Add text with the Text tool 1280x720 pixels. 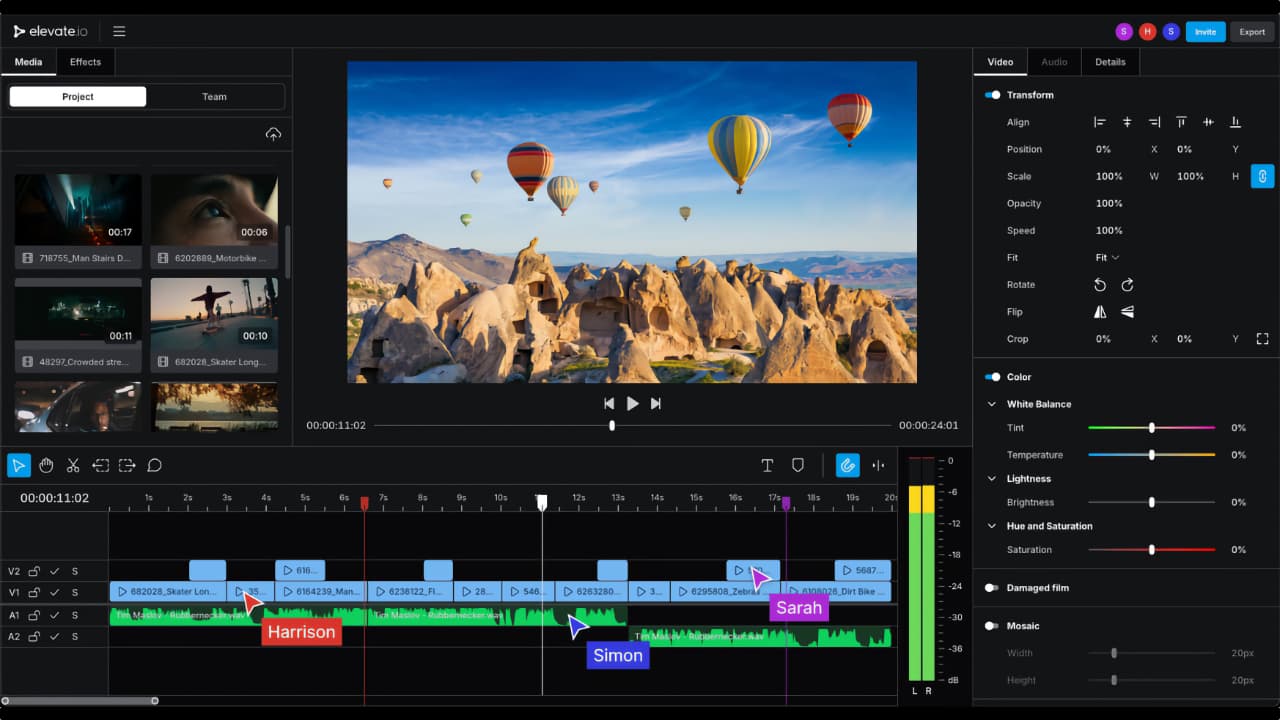click(x=767, y=465)
